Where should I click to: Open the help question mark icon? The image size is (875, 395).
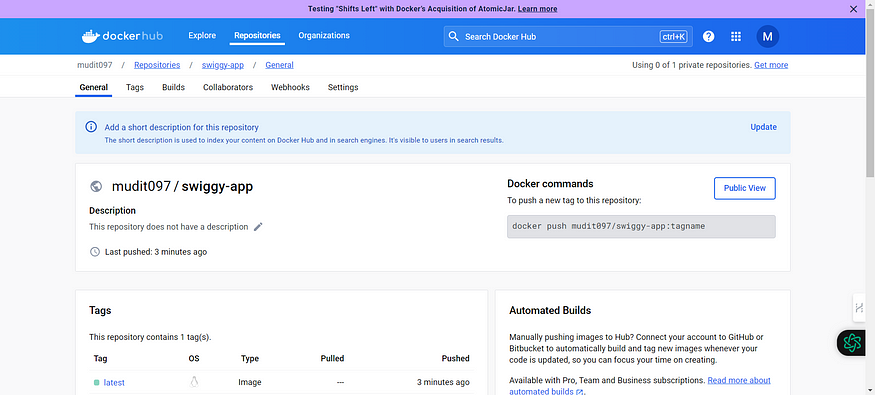(x=708, y=36)
